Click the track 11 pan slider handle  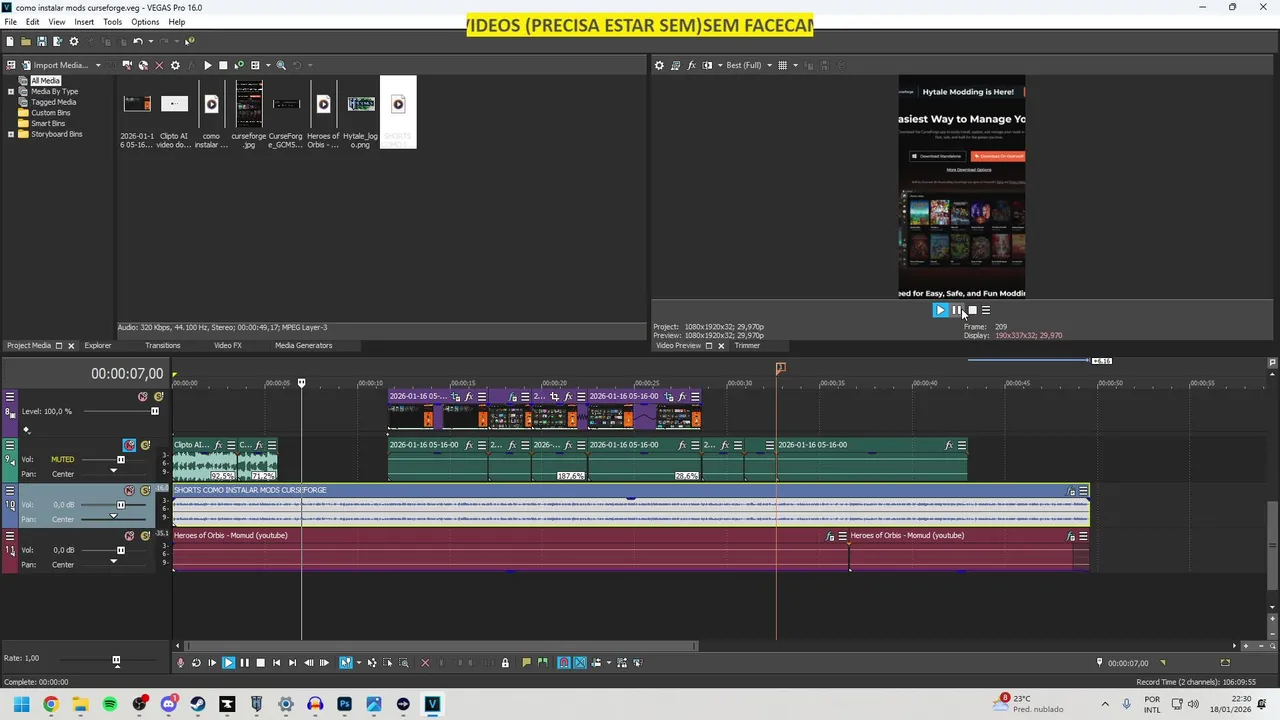113,561
